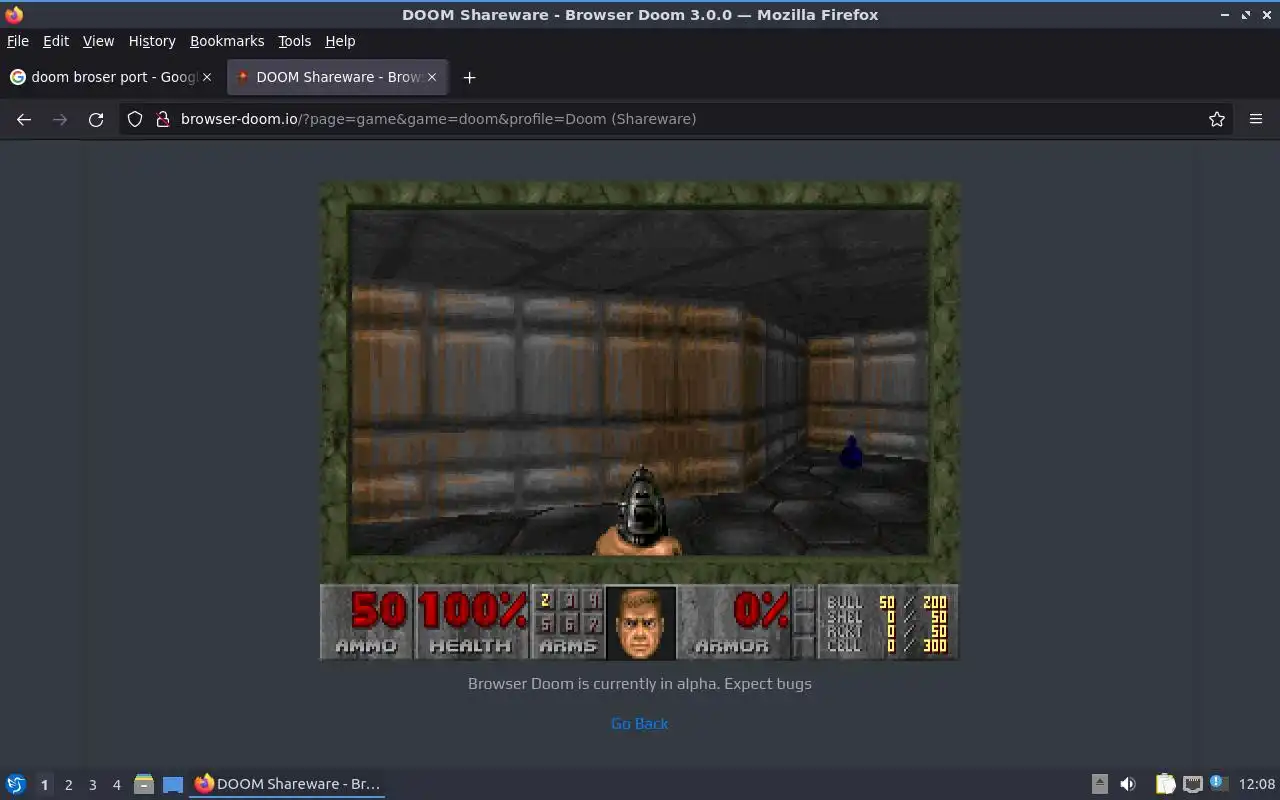
Task: Close the Firefox window
Action: pyautogui.click(x=1266, y=15)
